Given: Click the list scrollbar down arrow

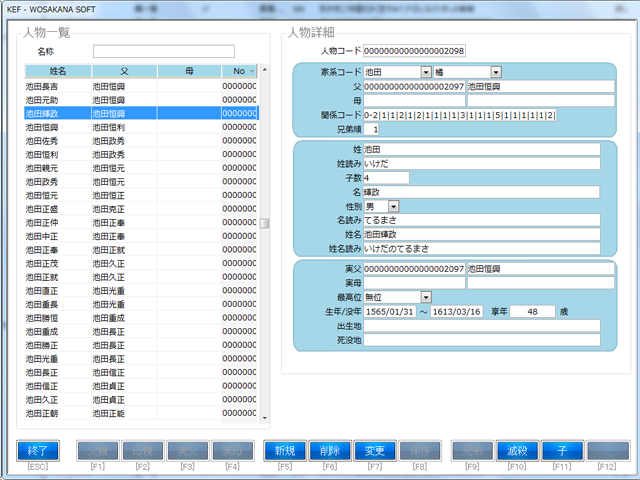Looking at the screenshot, I should (x=264, y=418).
